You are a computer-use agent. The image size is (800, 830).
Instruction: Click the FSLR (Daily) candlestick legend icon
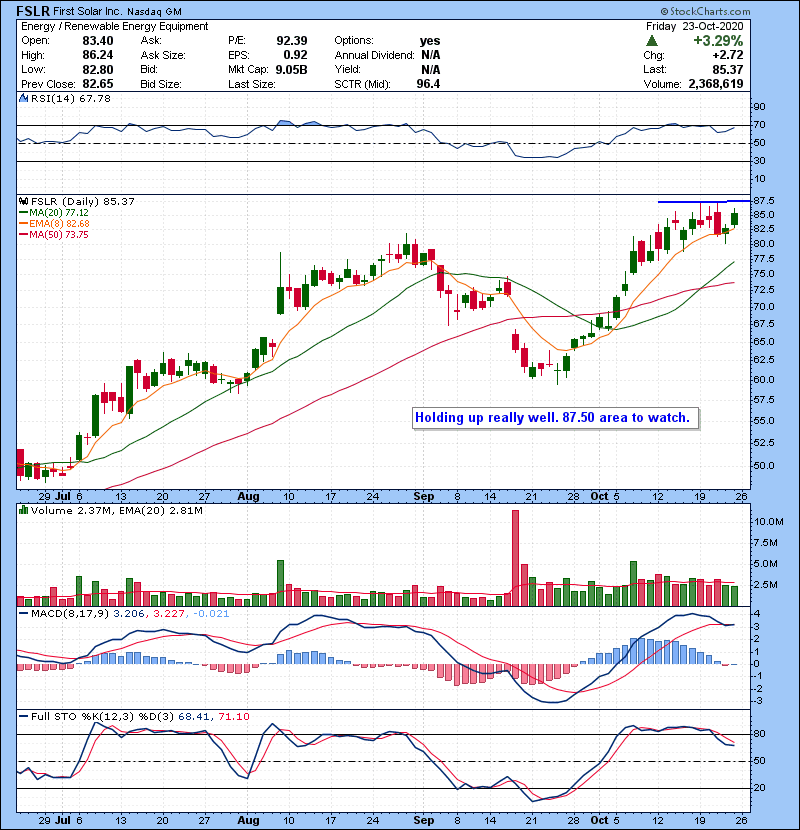22,201
